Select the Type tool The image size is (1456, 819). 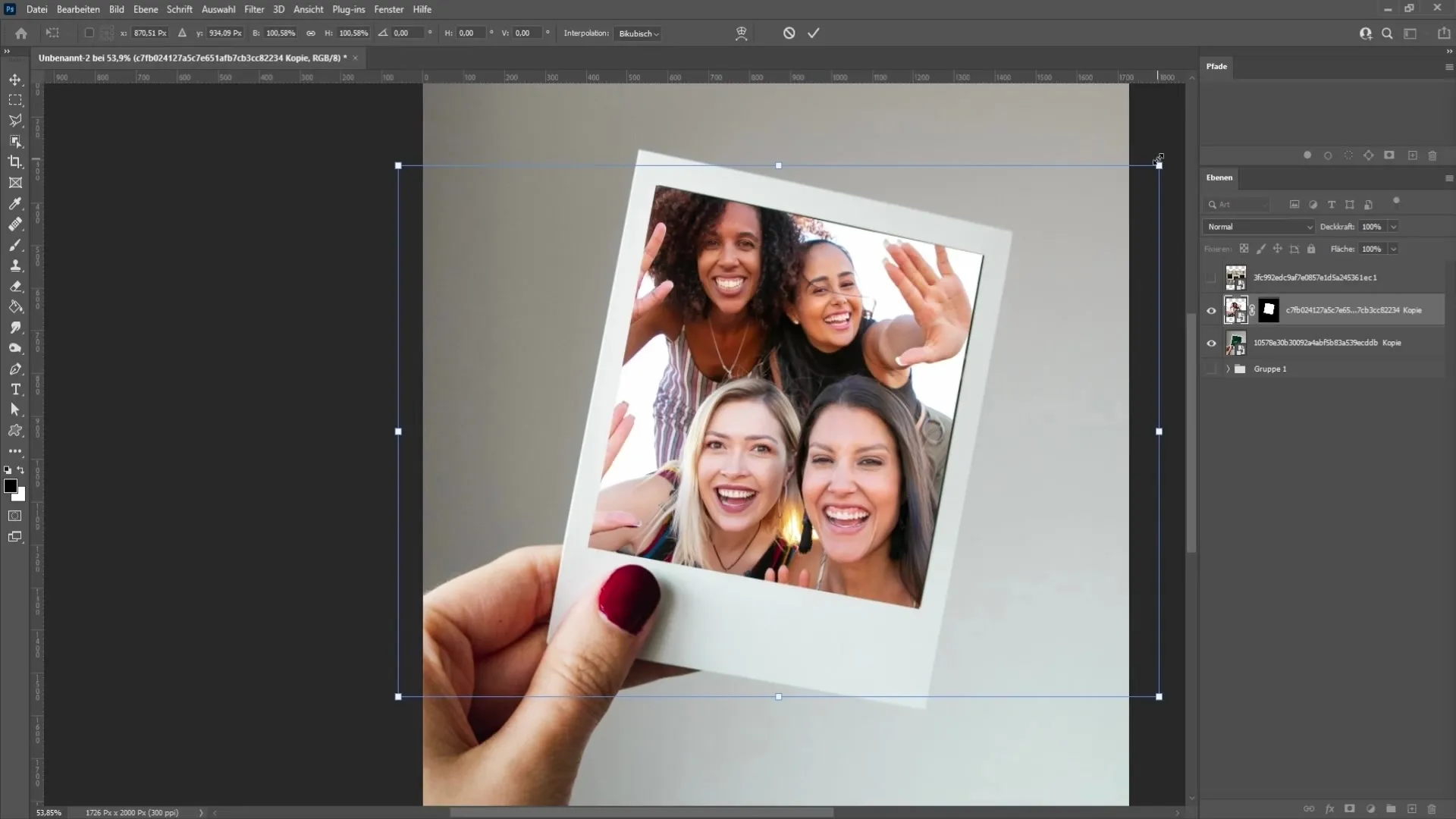[x=15, y=390]
